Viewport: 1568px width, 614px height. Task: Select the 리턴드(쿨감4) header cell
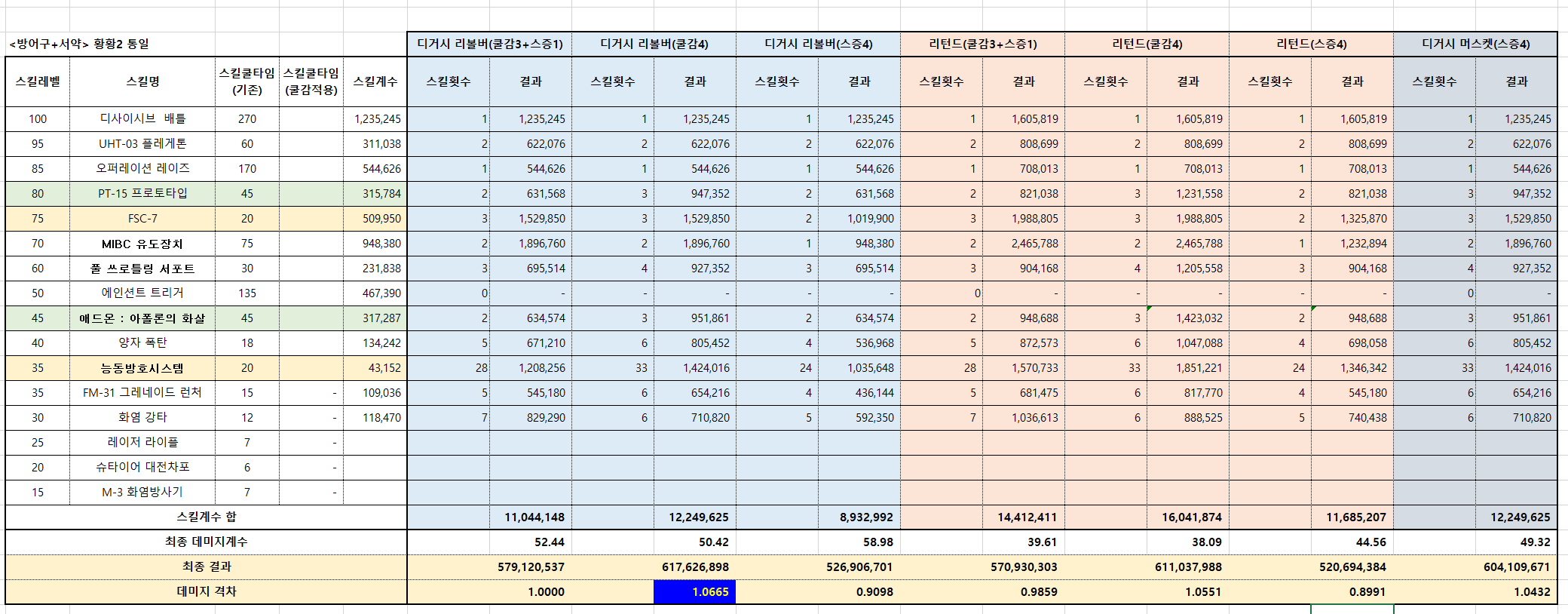[x=1147, y=44]
